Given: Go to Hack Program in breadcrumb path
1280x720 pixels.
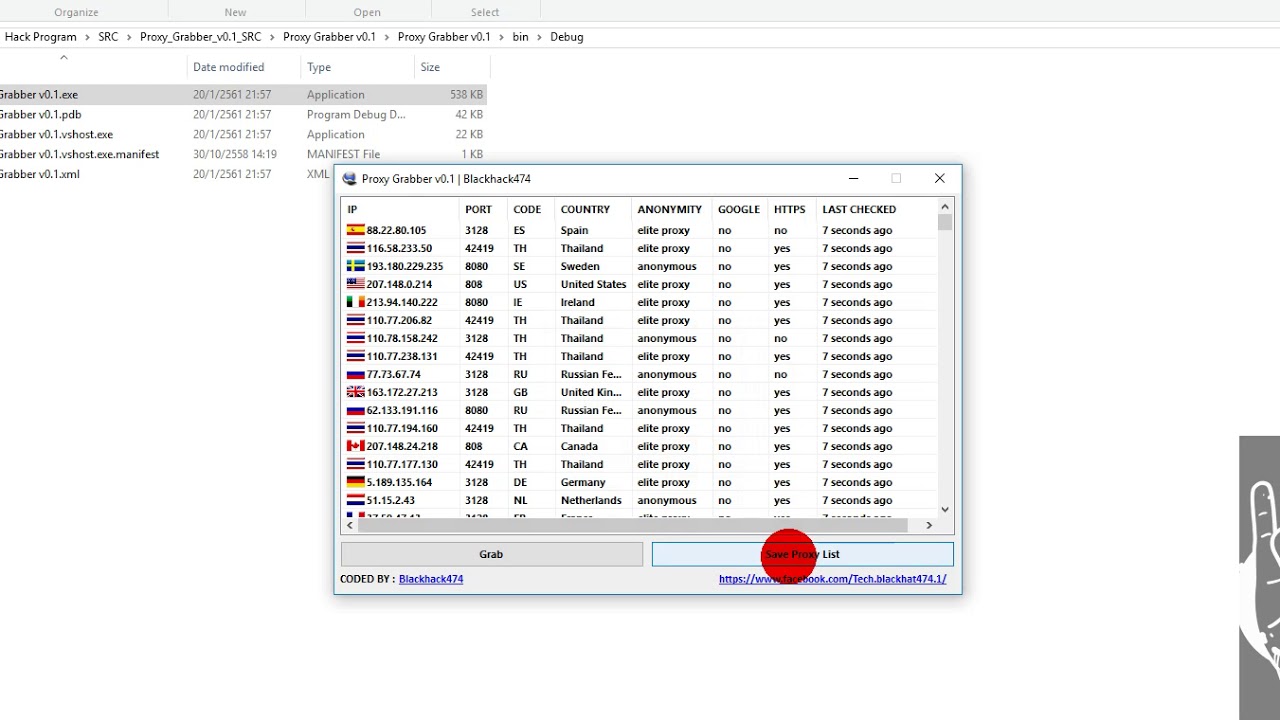Looking at the screenshot, I should point(41,37).
